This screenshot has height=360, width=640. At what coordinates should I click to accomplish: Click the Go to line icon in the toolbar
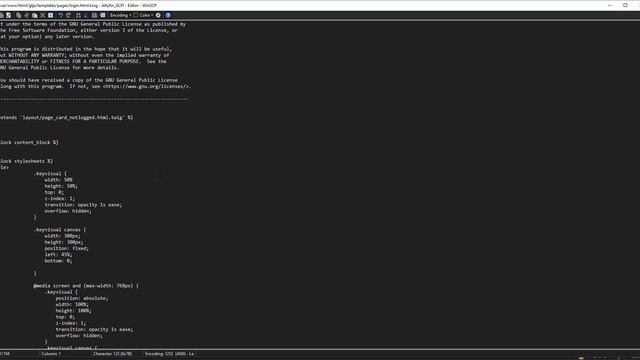click(x=103, y=15)
